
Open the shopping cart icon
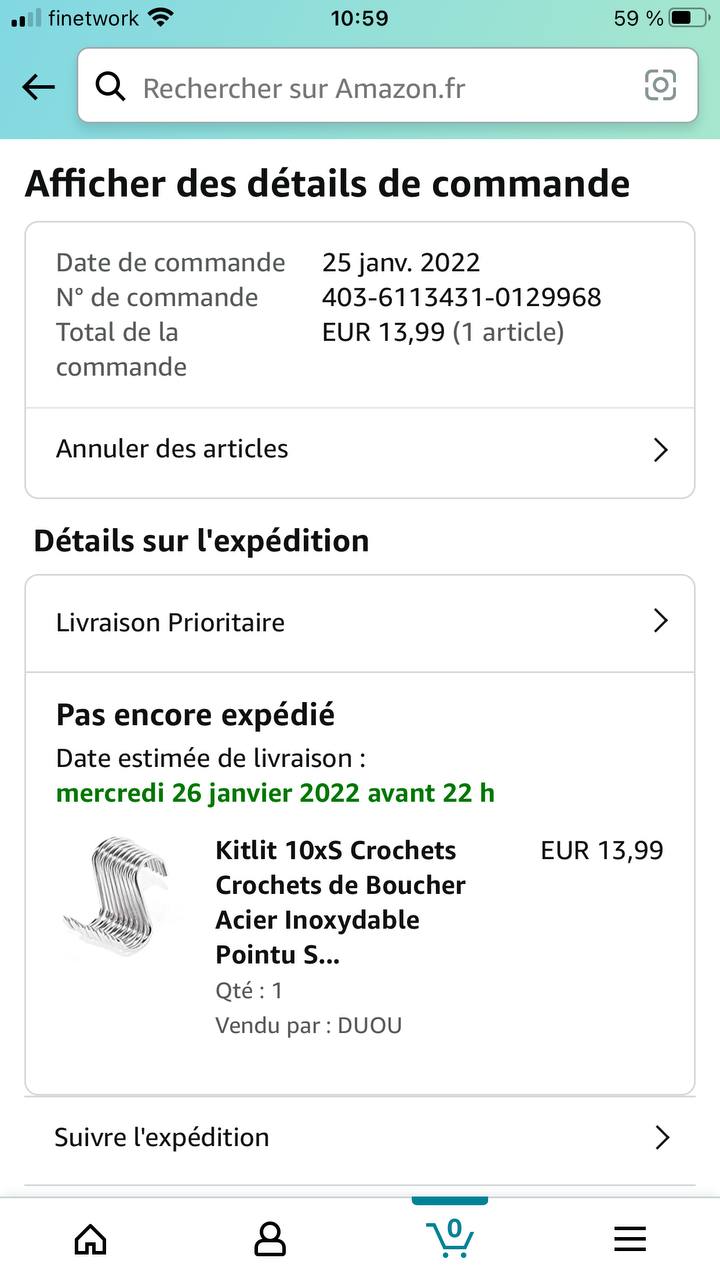tap(450, 1237)
